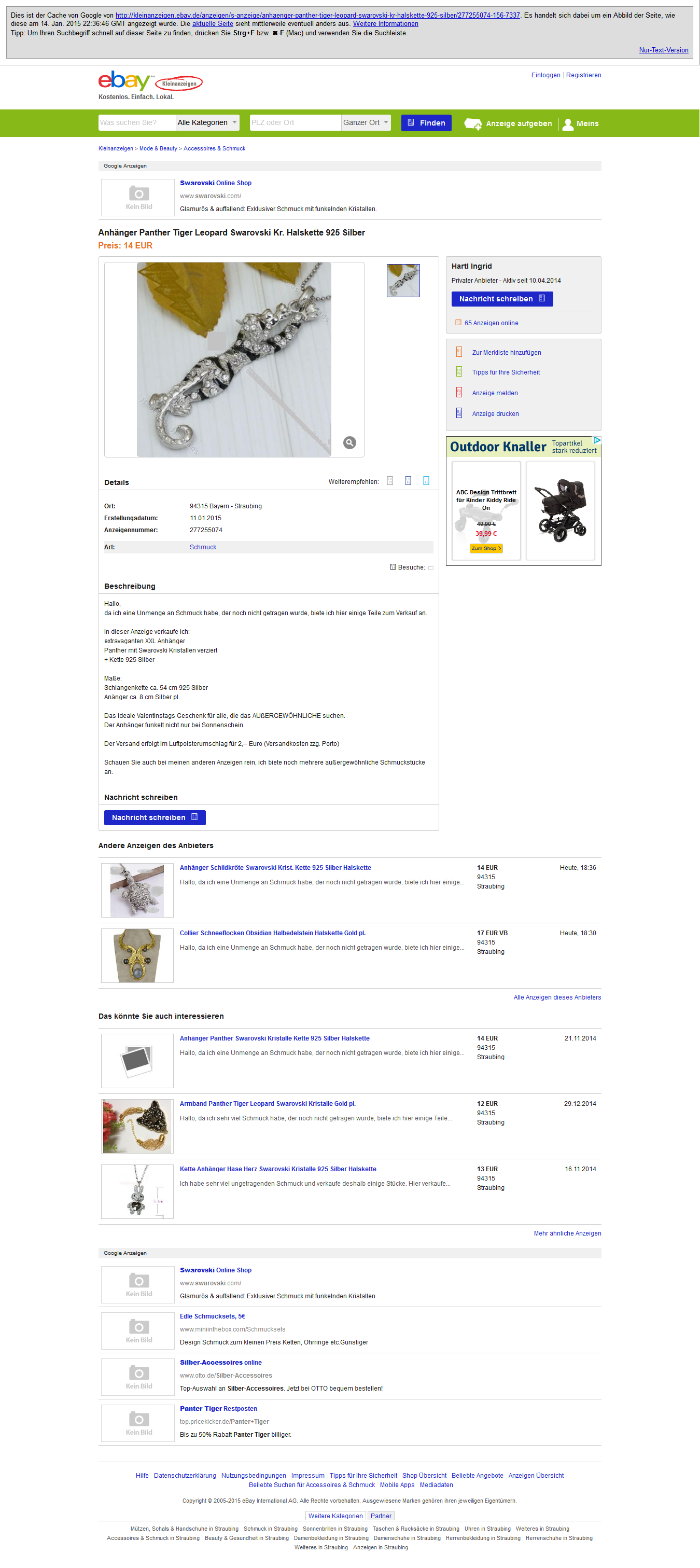
Task: Open the 65 Anzeigen online link
Action: [491, 323]
